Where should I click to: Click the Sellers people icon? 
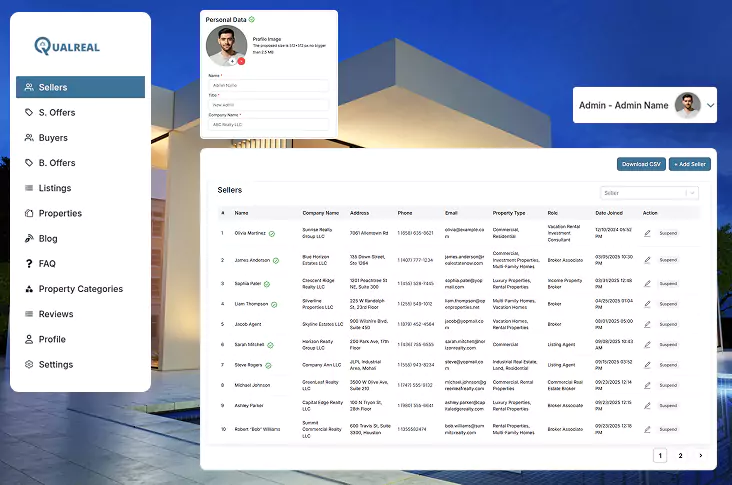point(29,87)
